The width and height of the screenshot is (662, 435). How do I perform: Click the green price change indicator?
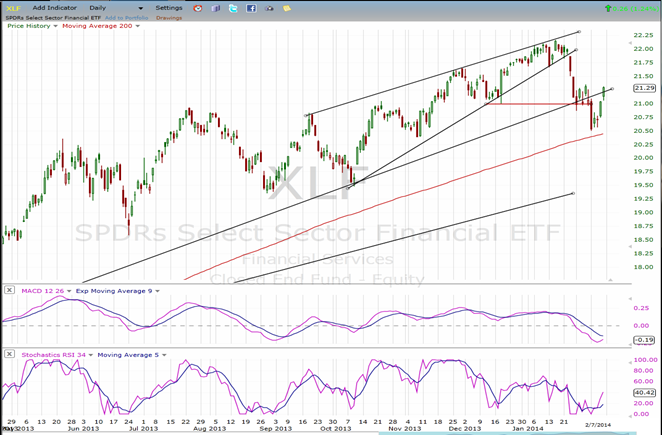click(x=632, y=8)
